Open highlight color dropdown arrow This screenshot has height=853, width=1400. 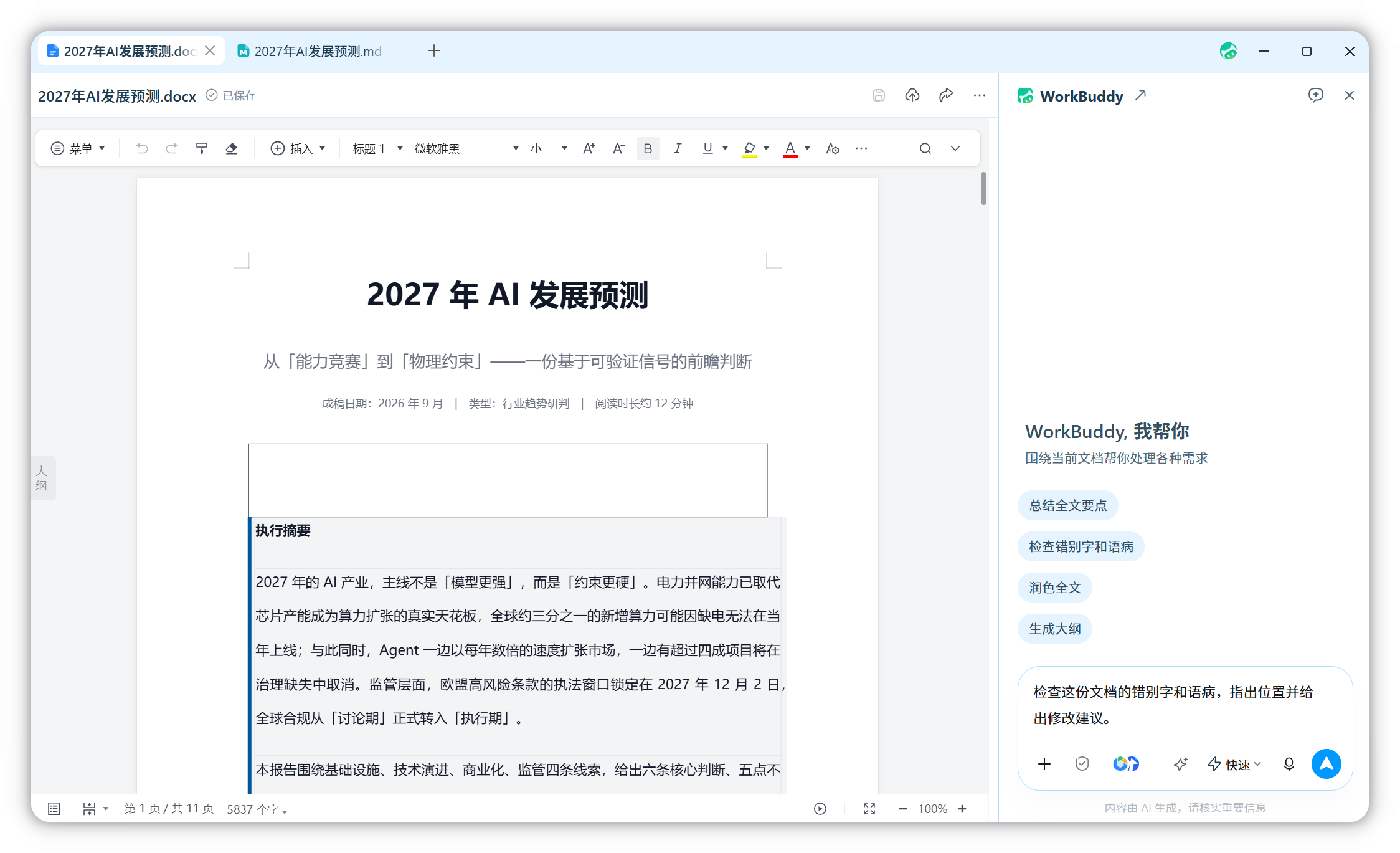pos(766,148)
